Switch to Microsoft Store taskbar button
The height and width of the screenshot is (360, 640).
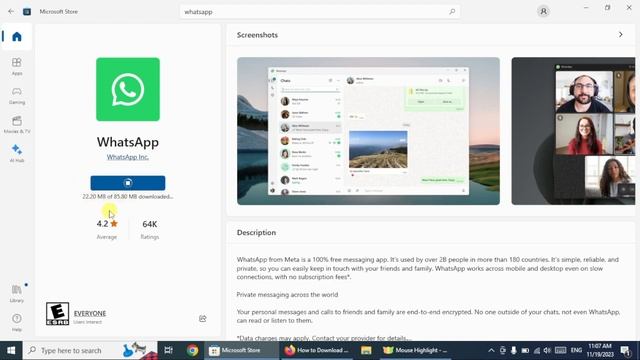[x=241, y=350]
